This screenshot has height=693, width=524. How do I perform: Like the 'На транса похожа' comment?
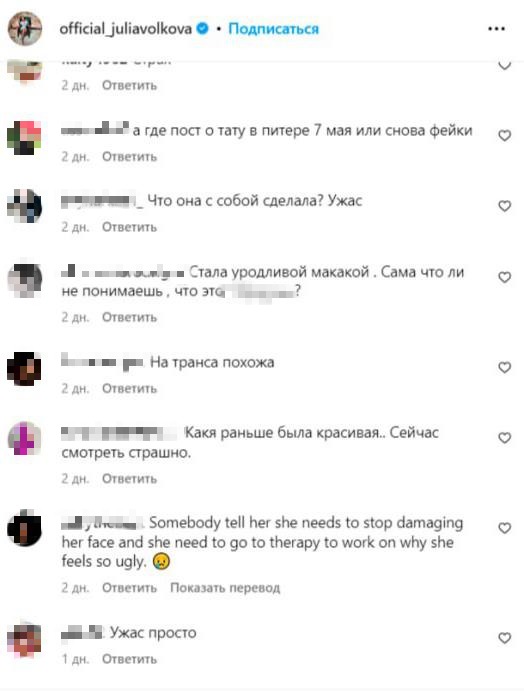point(505,367)
